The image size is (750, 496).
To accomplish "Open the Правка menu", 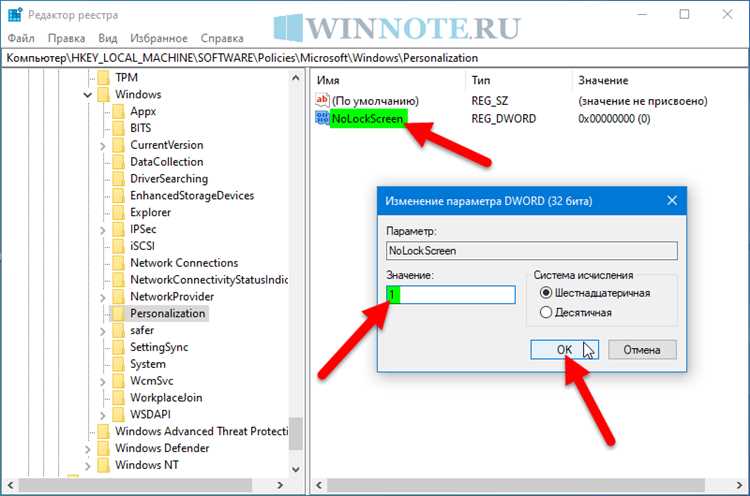I will [66, 38].
